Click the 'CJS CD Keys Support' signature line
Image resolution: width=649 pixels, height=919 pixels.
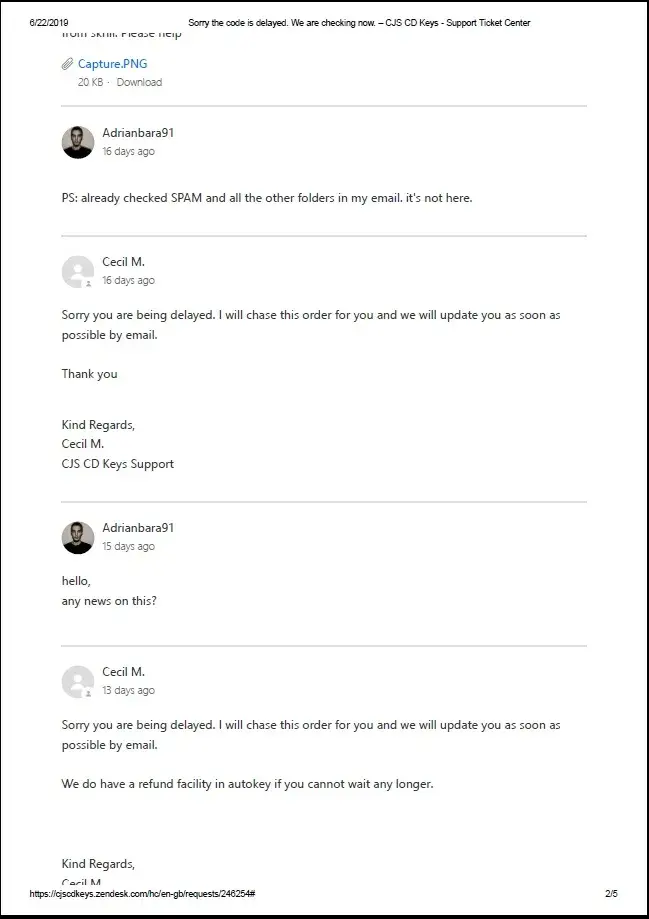point(118,464)
